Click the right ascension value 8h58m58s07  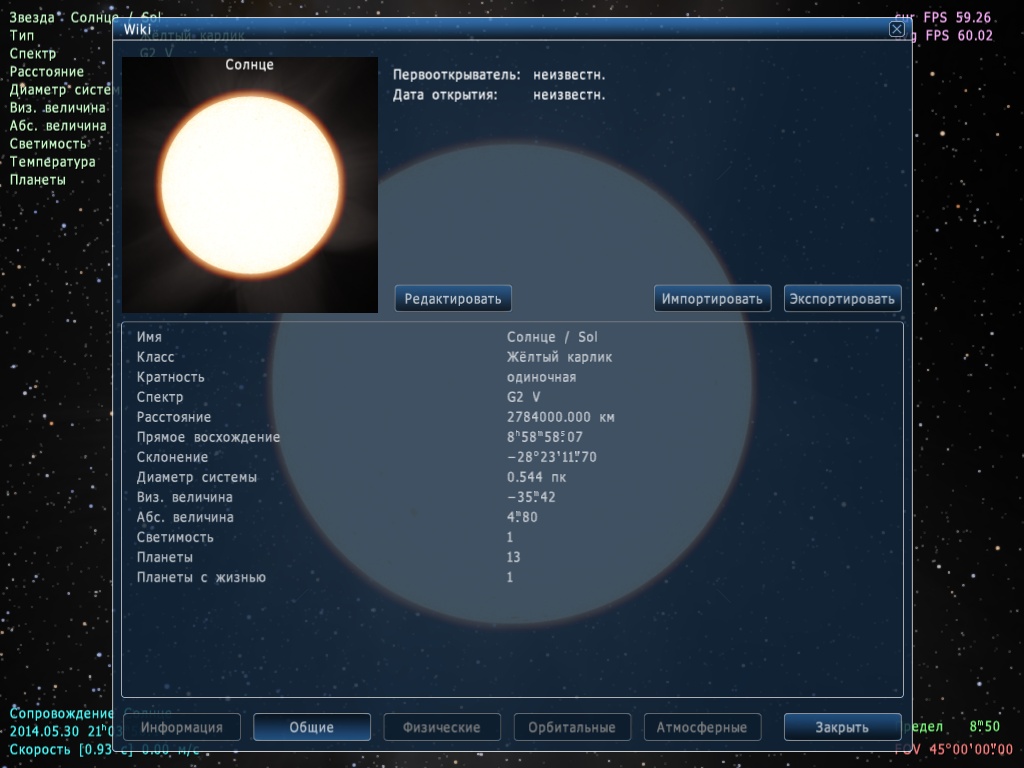(545, 437)
